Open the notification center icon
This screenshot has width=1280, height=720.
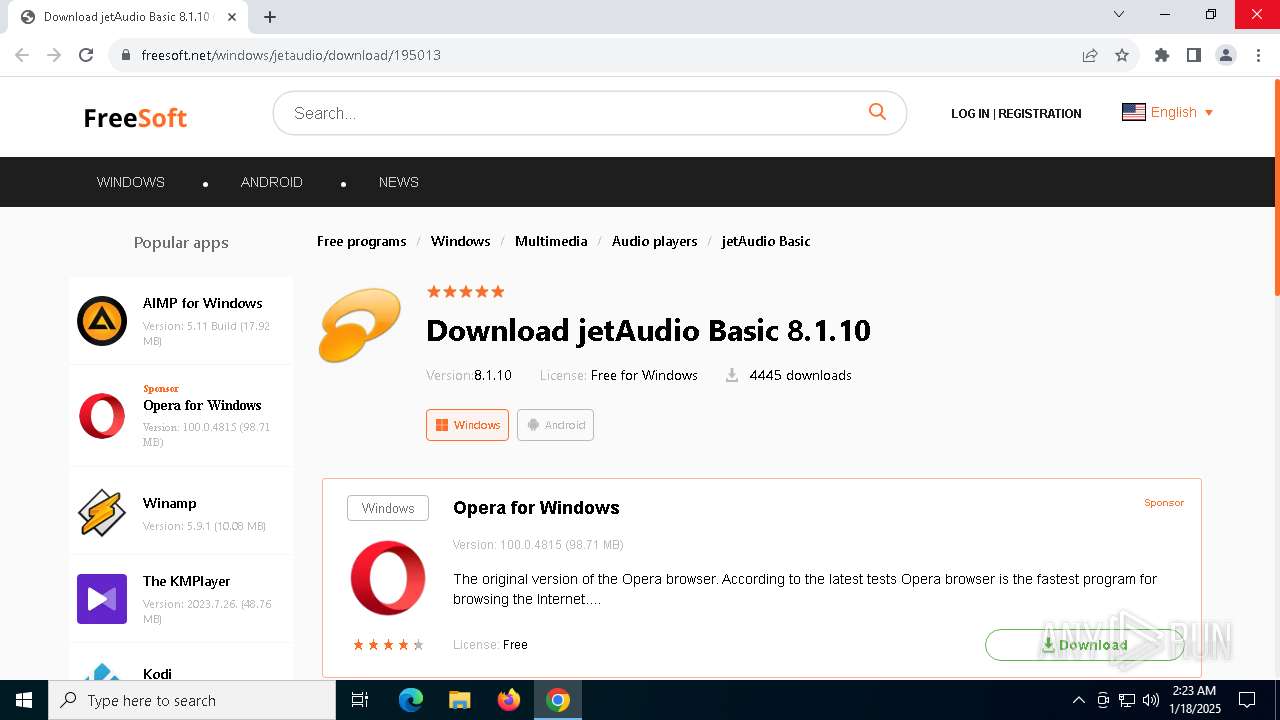pos(1247,700)
